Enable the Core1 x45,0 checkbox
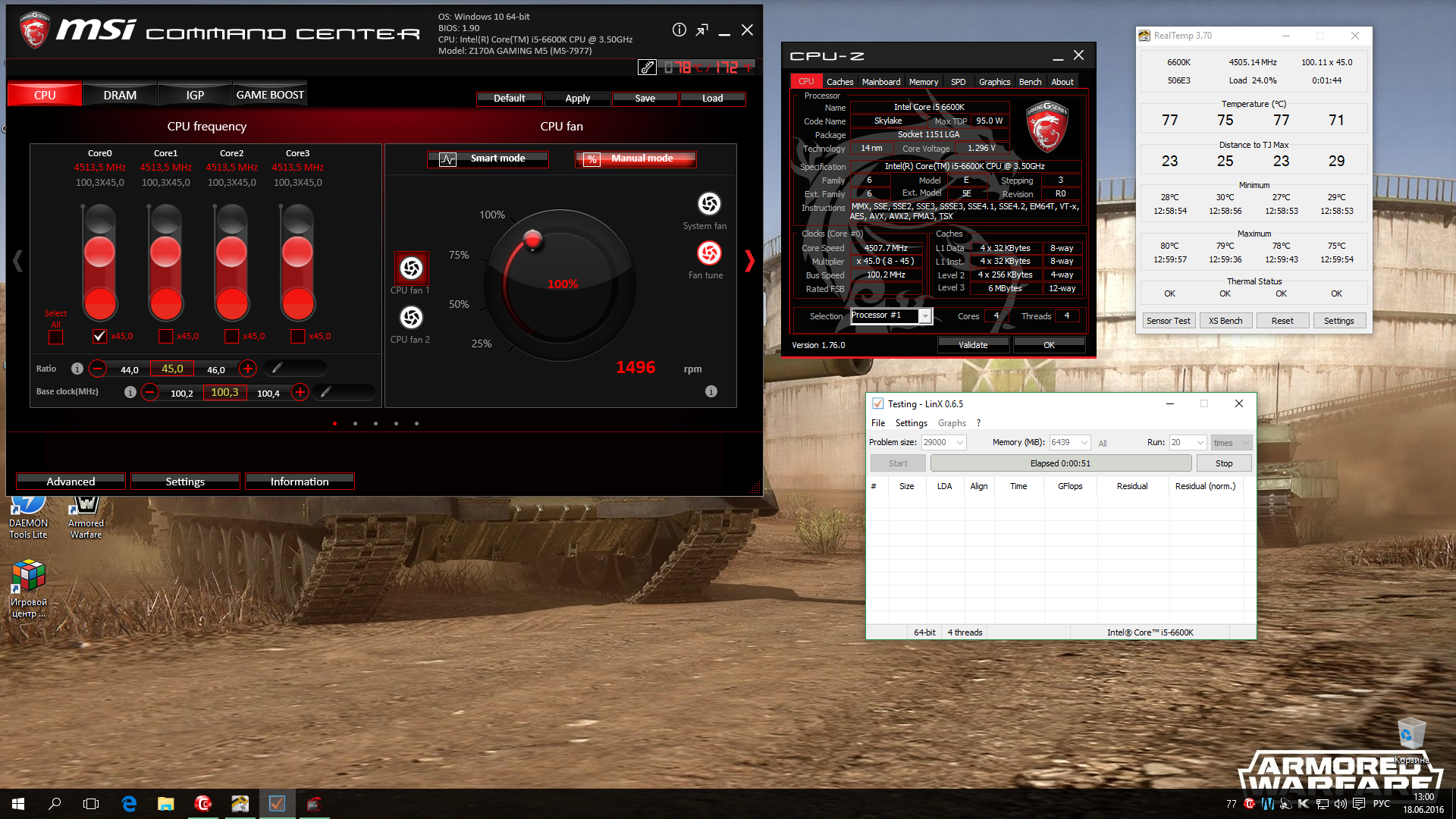Screen dimensions: 1456x819 (165, 336)
